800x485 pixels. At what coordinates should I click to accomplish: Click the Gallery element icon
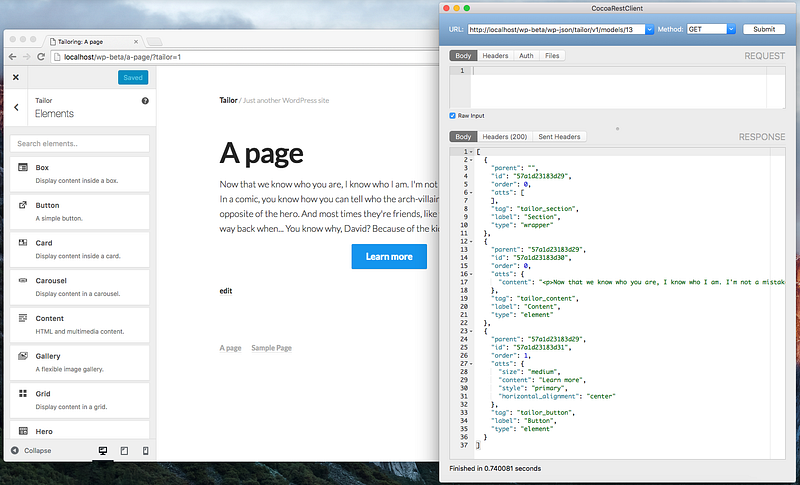[x=23, y=356]
